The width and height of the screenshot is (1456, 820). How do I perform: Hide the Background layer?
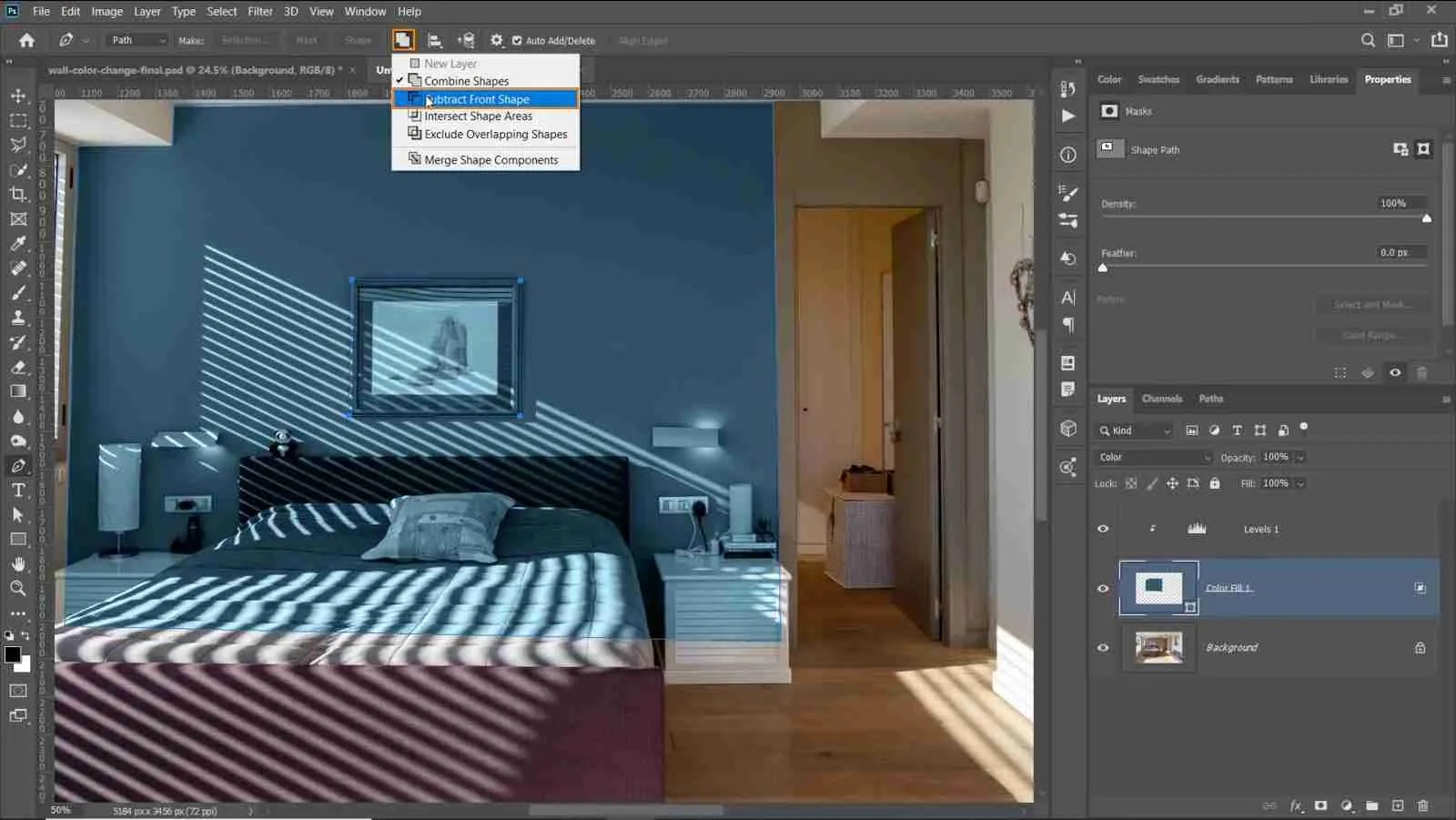pyautogui.click(x=1102, y=647)
